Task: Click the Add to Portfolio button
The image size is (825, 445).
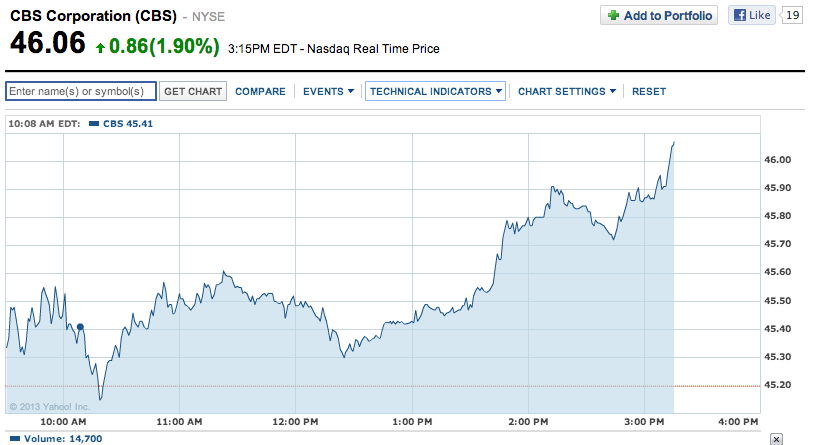Action: (659, 15)
